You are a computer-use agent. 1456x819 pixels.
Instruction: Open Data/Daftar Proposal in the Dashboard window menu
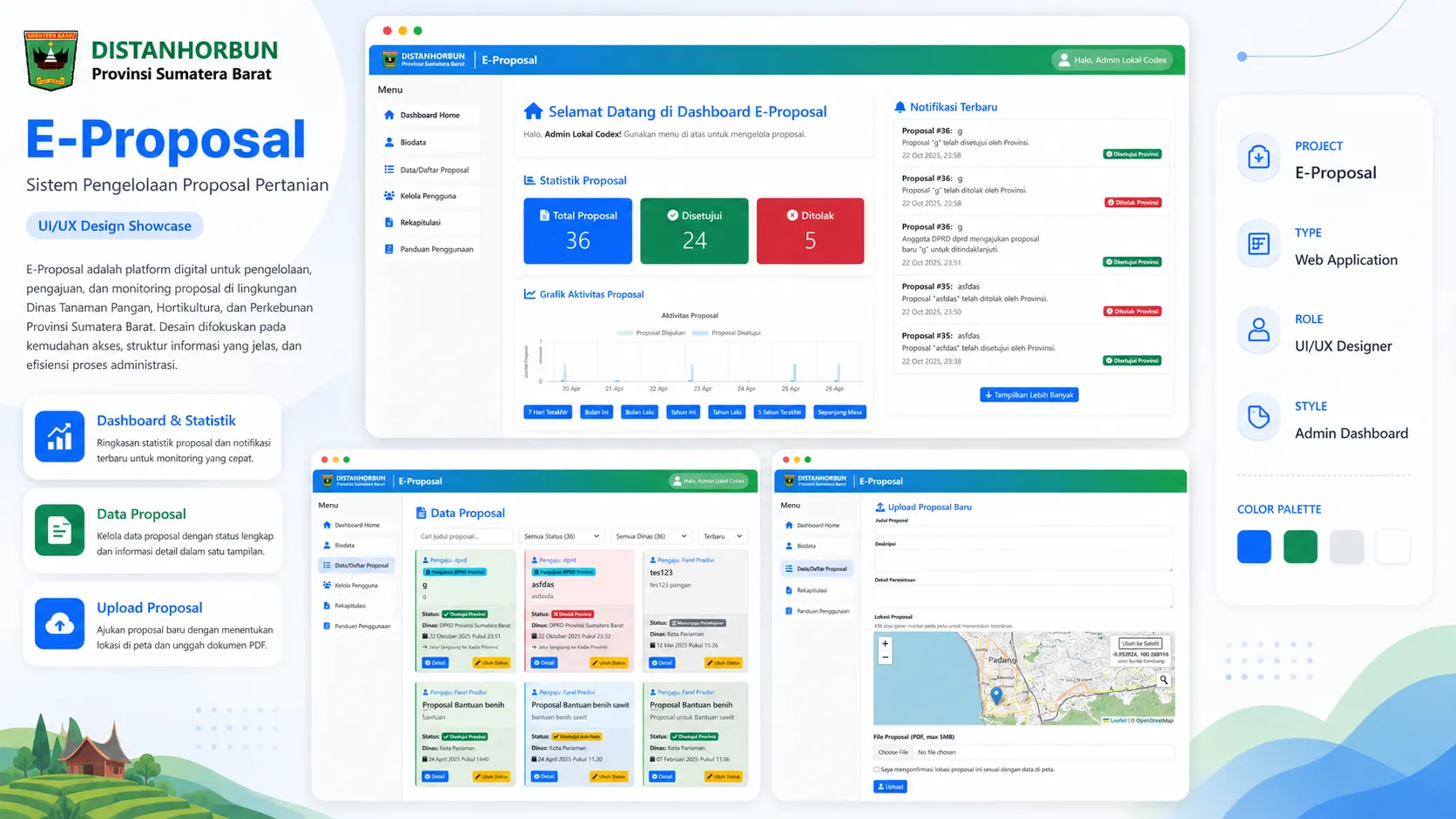[x=430, y=170]
